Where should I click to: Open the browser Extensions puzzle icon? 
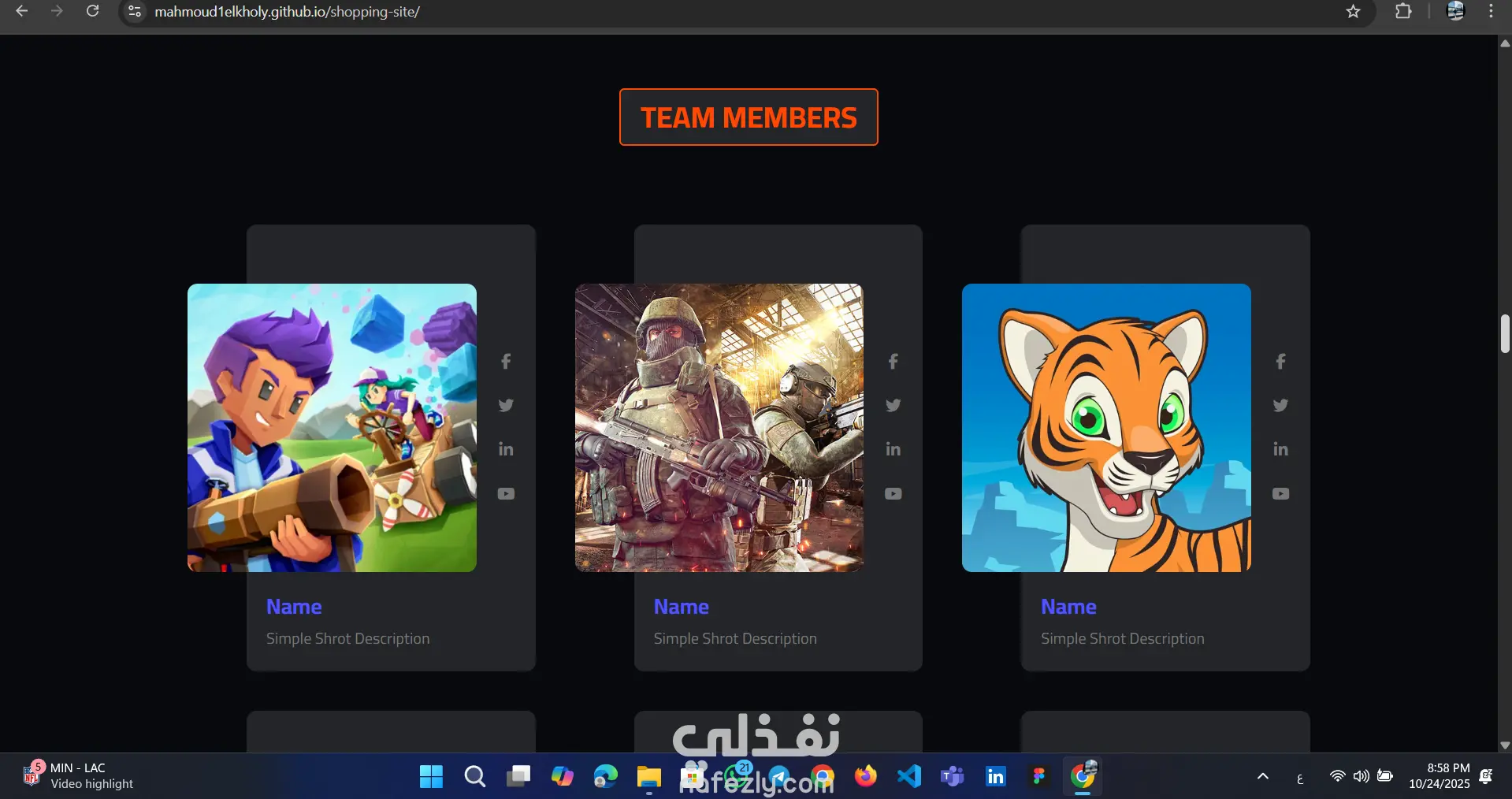(1403, 11)
